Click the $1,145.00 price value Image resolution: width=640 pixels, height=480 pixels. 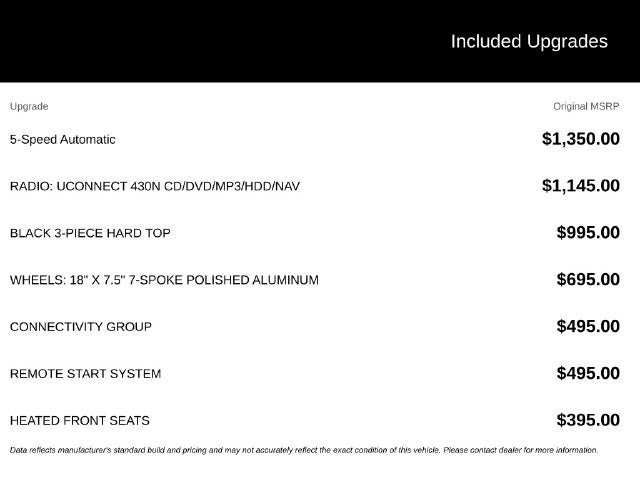click(581, 186)
